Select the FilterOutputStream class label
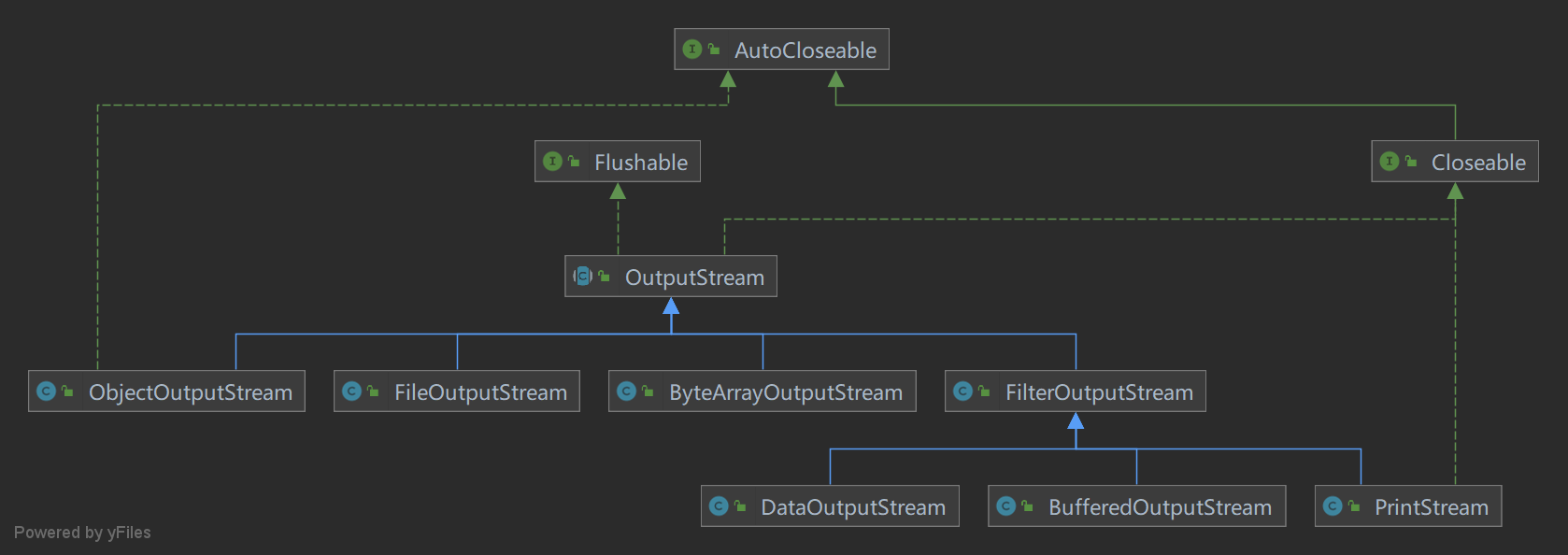1568x555 pixels. (1098, 392)
